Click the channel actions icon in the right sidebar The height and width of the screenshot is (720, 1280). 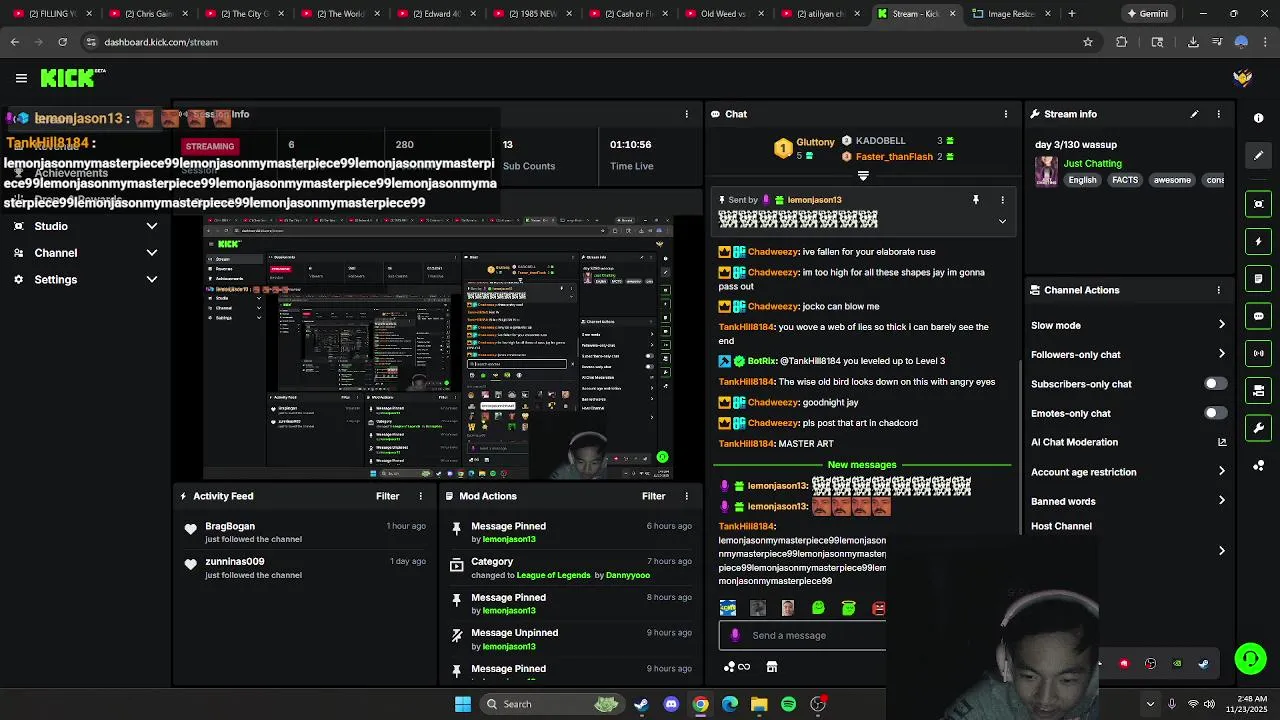1259,391
